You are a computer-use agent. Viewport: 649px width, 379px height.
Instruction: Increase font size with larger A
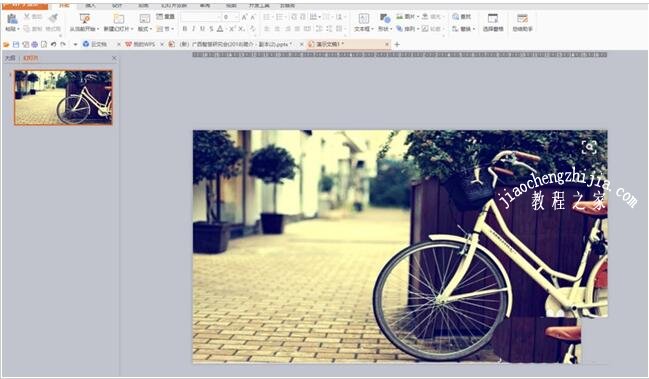pos(244,17)
